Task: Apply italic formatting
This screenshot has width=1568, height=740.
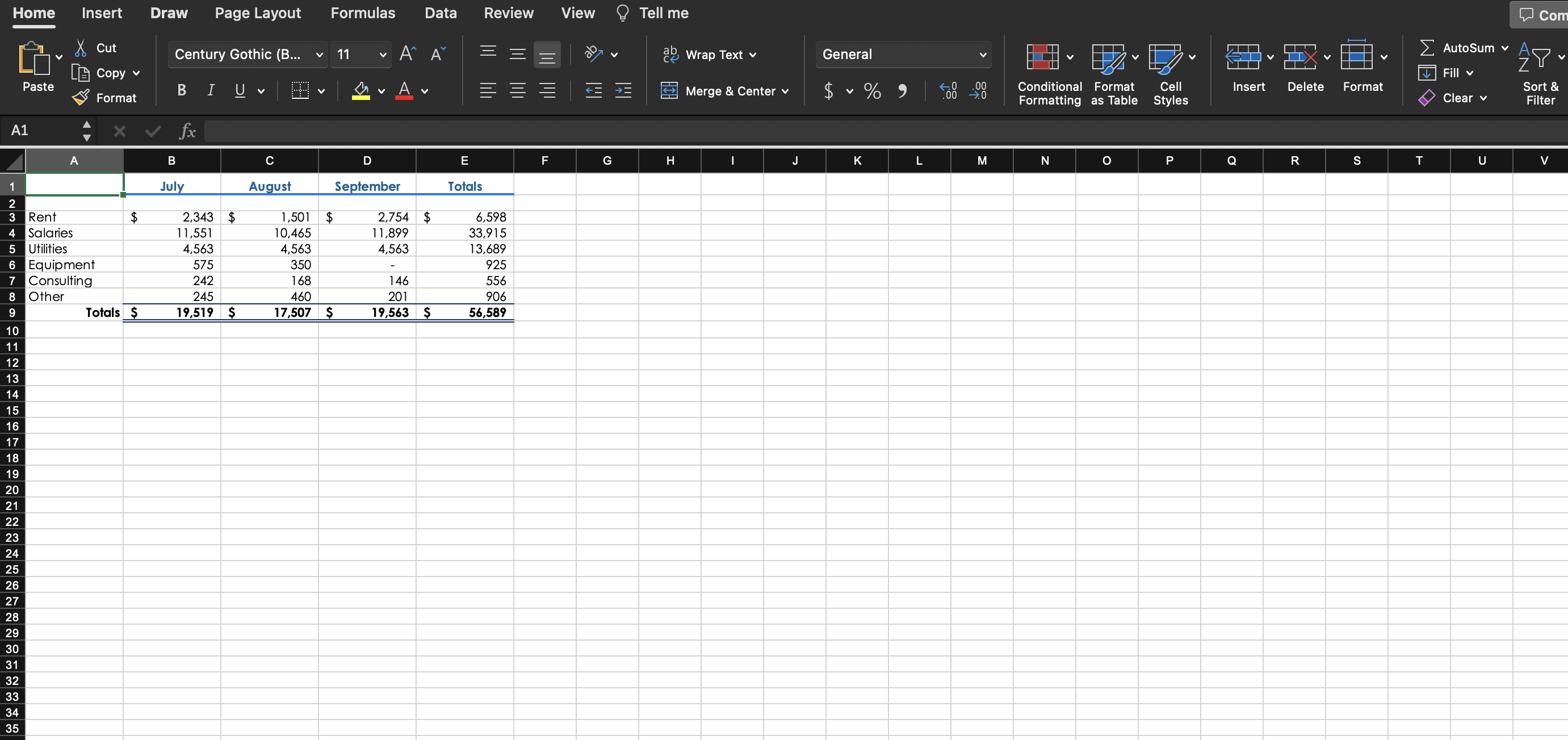Action: (x=210, y=90)
